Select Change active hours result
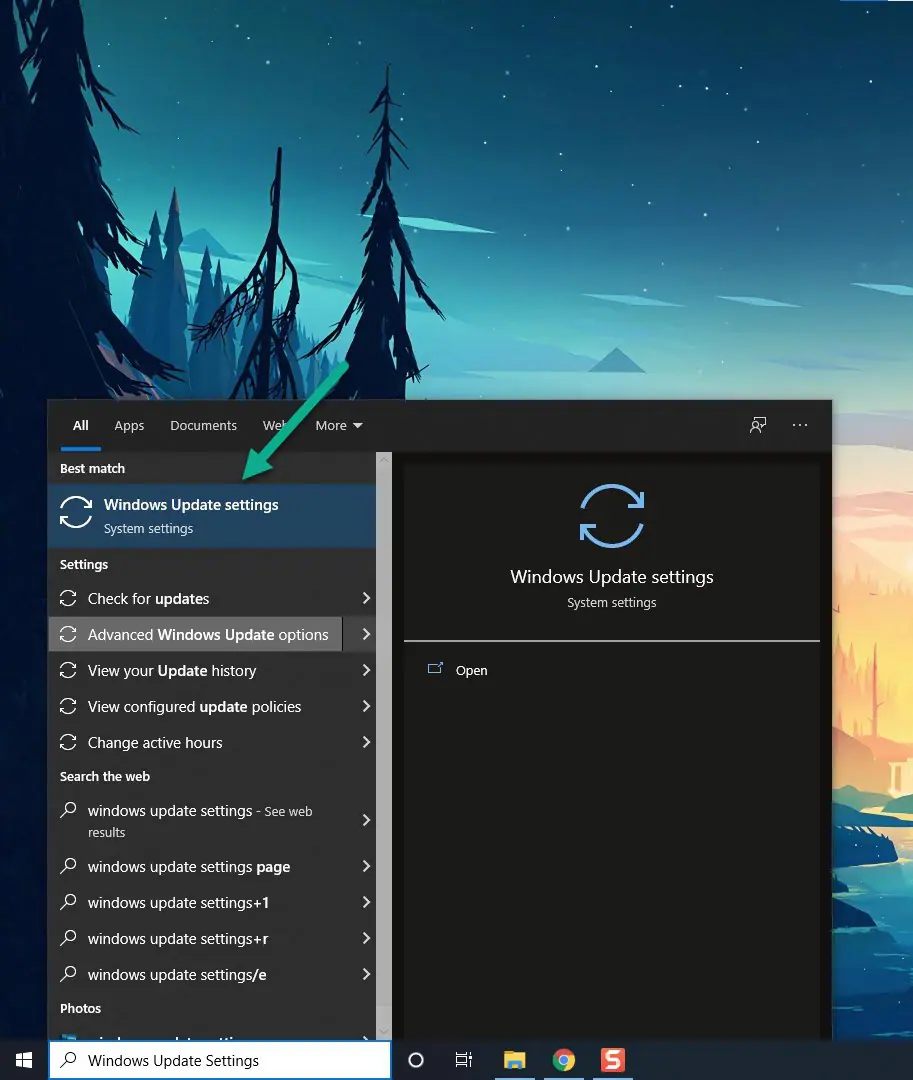This screenshot has height=1080, width=913. click(212, 742)
